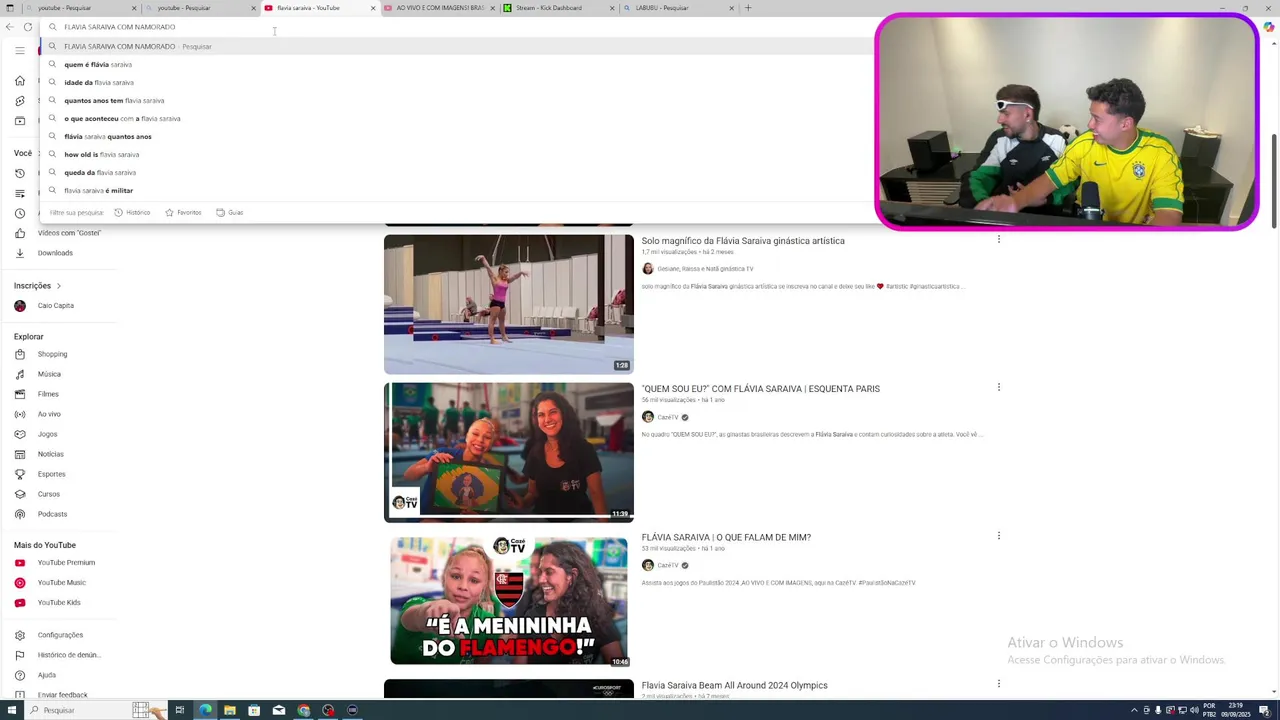Open YouTube Music from sidebar icon
Viewport: 1280px width, 720px height.
[x=20, y=583]
